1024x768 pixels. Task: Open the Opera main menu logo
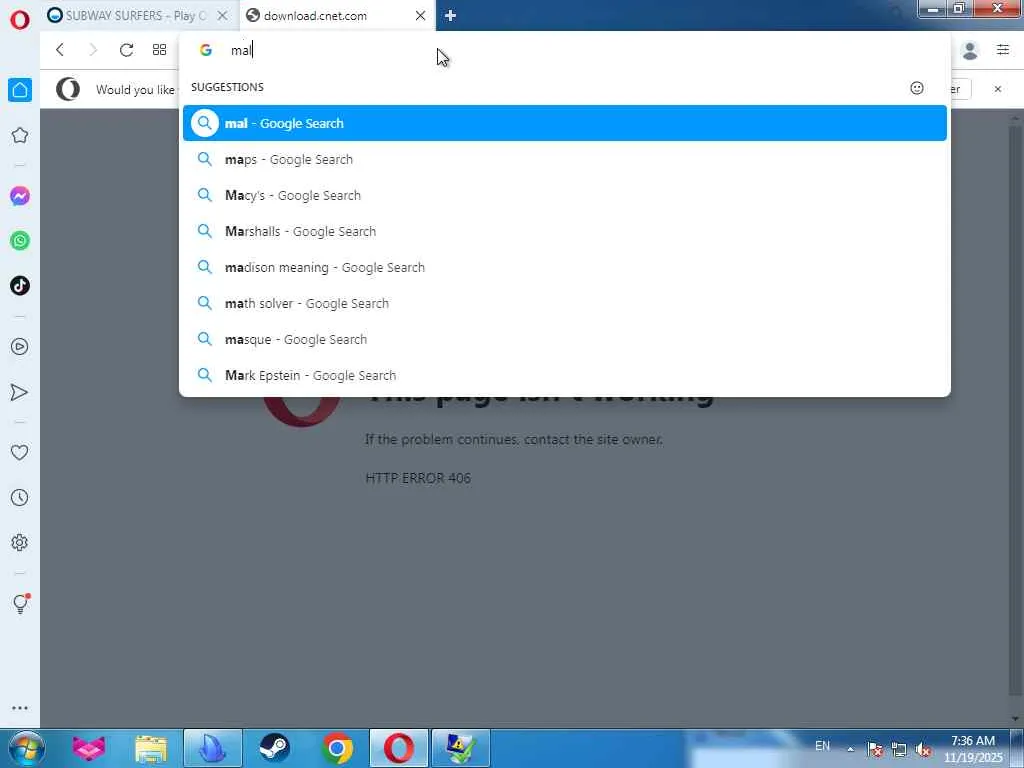click(20, 20)
